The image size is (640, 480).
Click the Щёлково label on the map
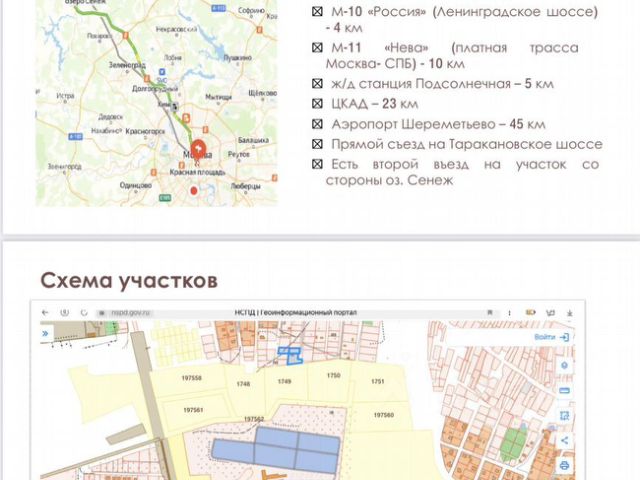tap(262, 93)
